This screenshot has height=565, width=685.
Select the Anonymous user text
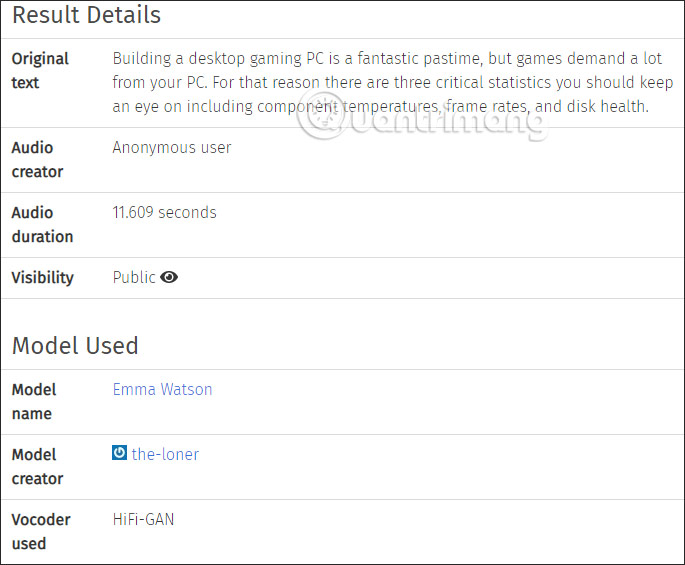pyautogui.click(x=171, y=148)
